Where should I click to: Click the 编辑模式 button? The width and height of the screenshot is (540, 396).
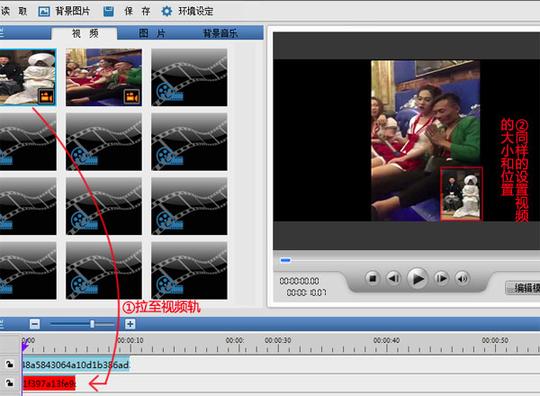click(523, 288)
